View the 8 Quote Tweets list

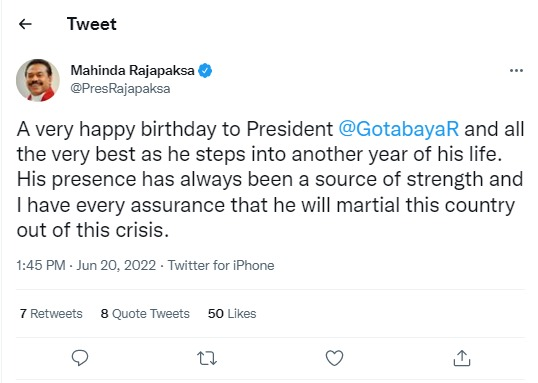point(145,314)
